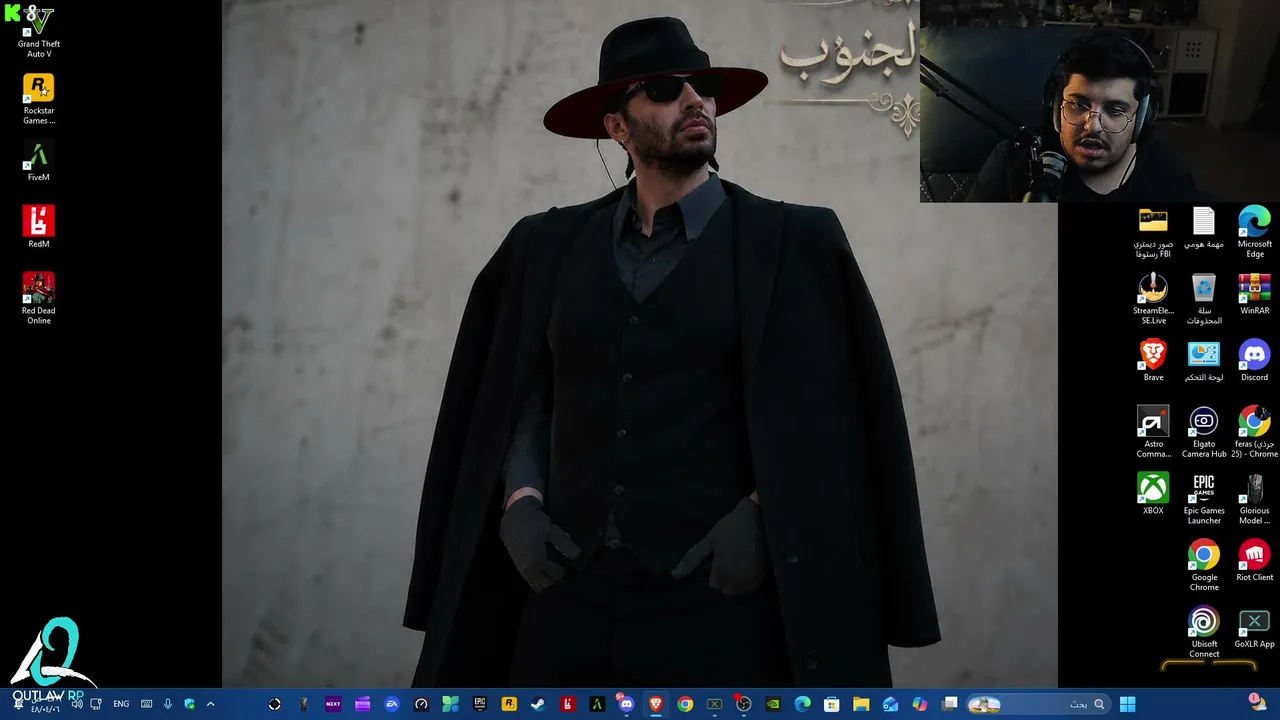
Task: Open the volume control in the tray
Action: click(78, 704)
